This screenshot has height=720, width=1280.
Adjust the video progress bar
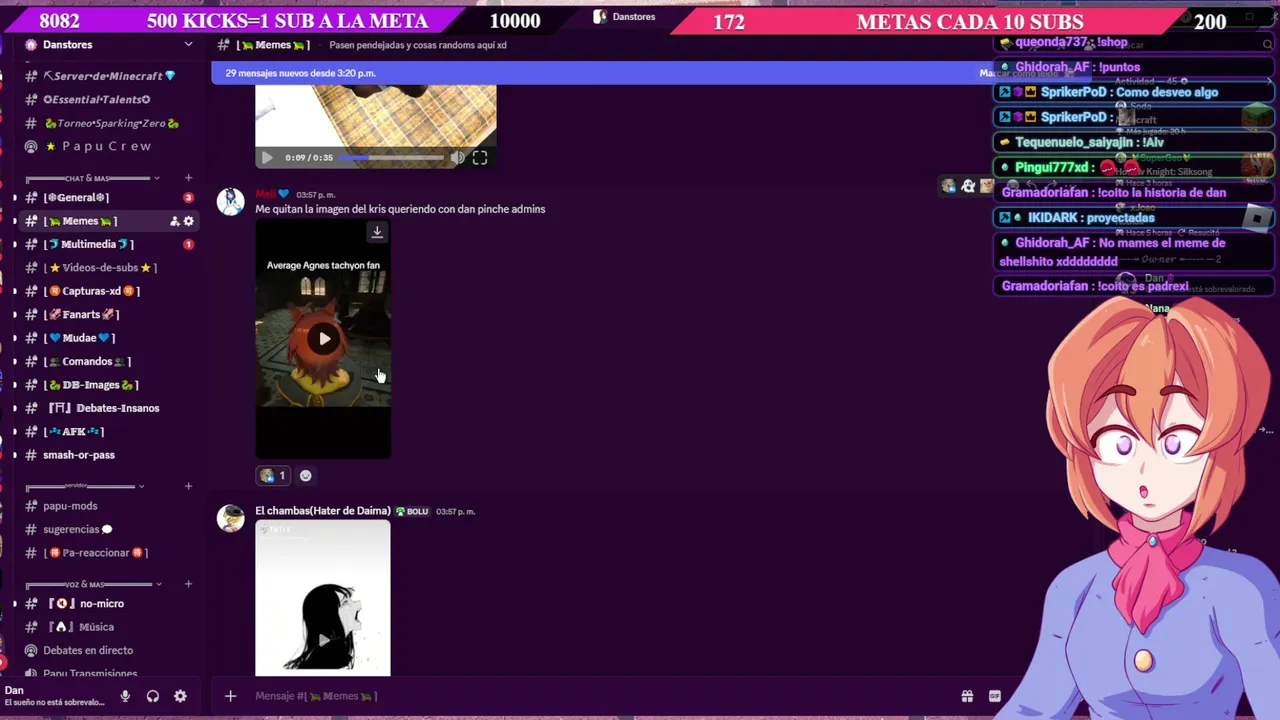pos(392,158)
